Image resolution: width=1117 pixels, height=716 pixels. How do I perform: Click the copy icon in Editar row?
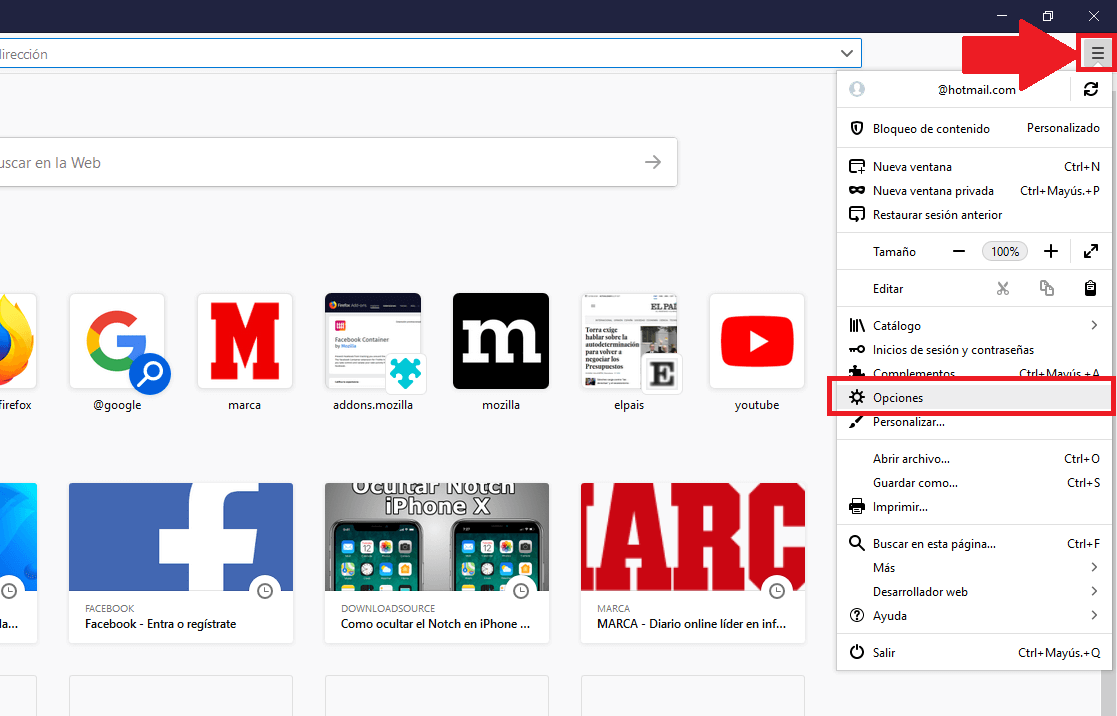pyautogui.click(x=1046, y=289)
